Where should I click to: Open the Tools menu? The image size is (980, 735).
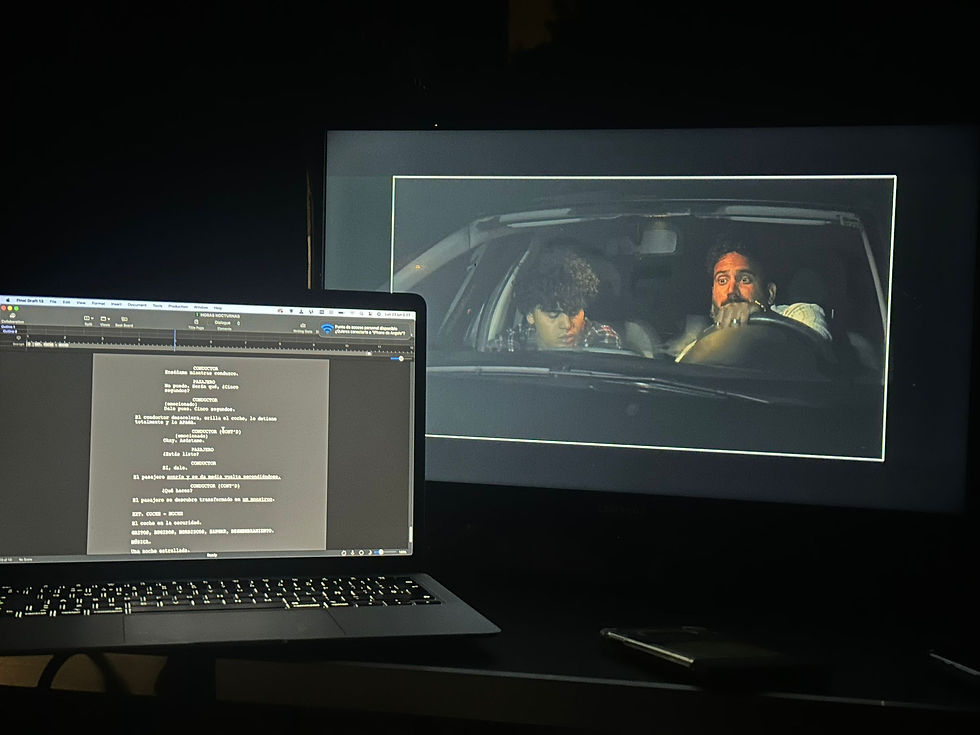(158, 306)
